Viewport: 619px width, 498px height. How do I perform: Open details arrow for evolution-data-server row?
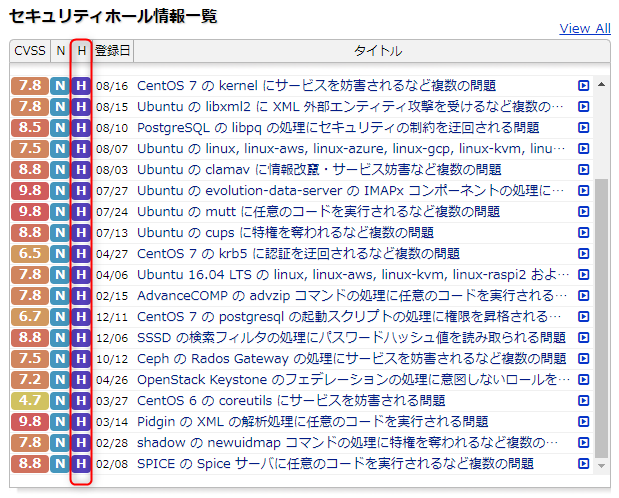583,191
